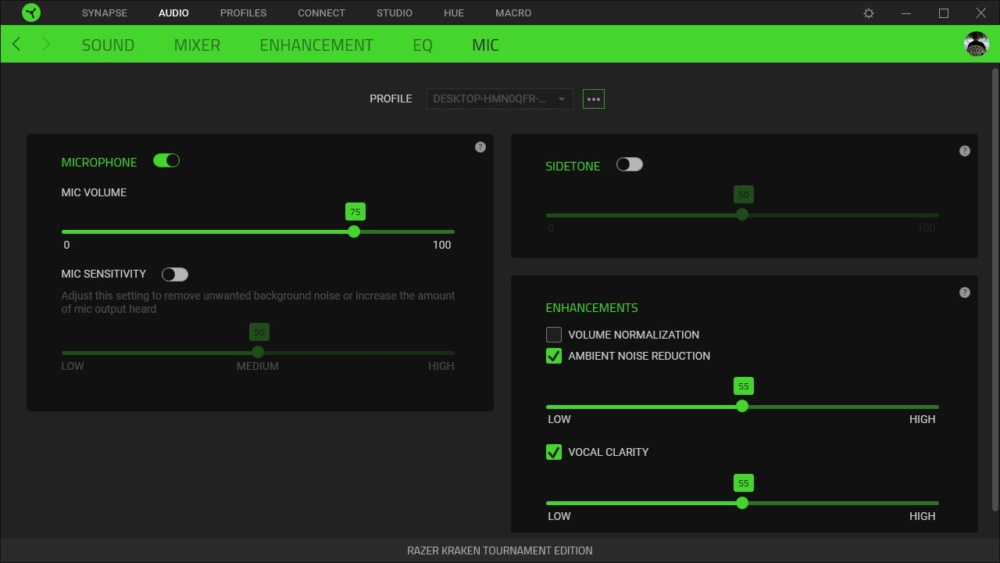Select the Mic tab

(485, 45)
